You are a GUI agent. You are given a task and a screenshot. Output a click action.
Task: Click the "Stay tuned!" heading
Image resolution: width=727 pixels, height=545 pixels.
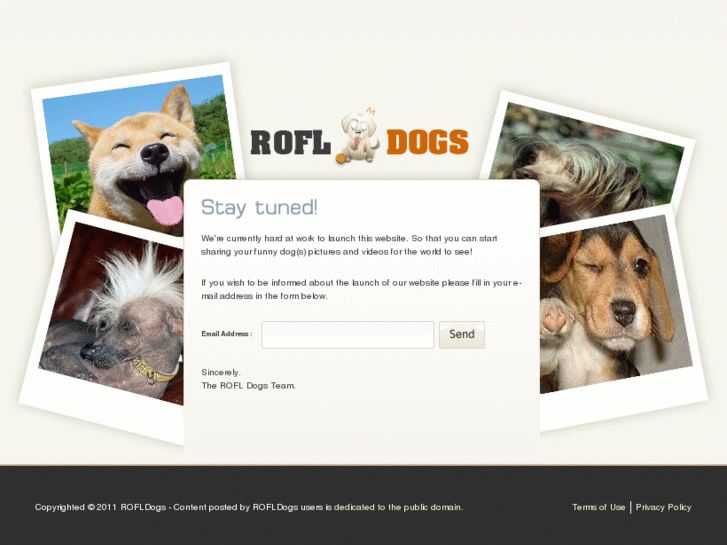(259, 207)
